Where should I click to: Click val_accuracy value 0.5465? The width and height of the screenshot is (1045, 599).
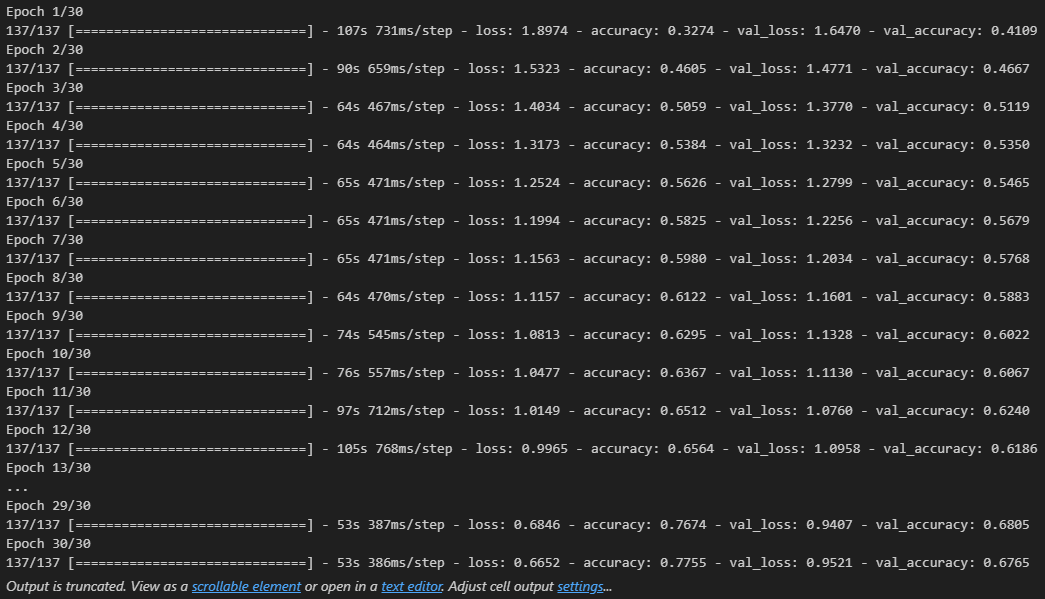point(1006,183)
